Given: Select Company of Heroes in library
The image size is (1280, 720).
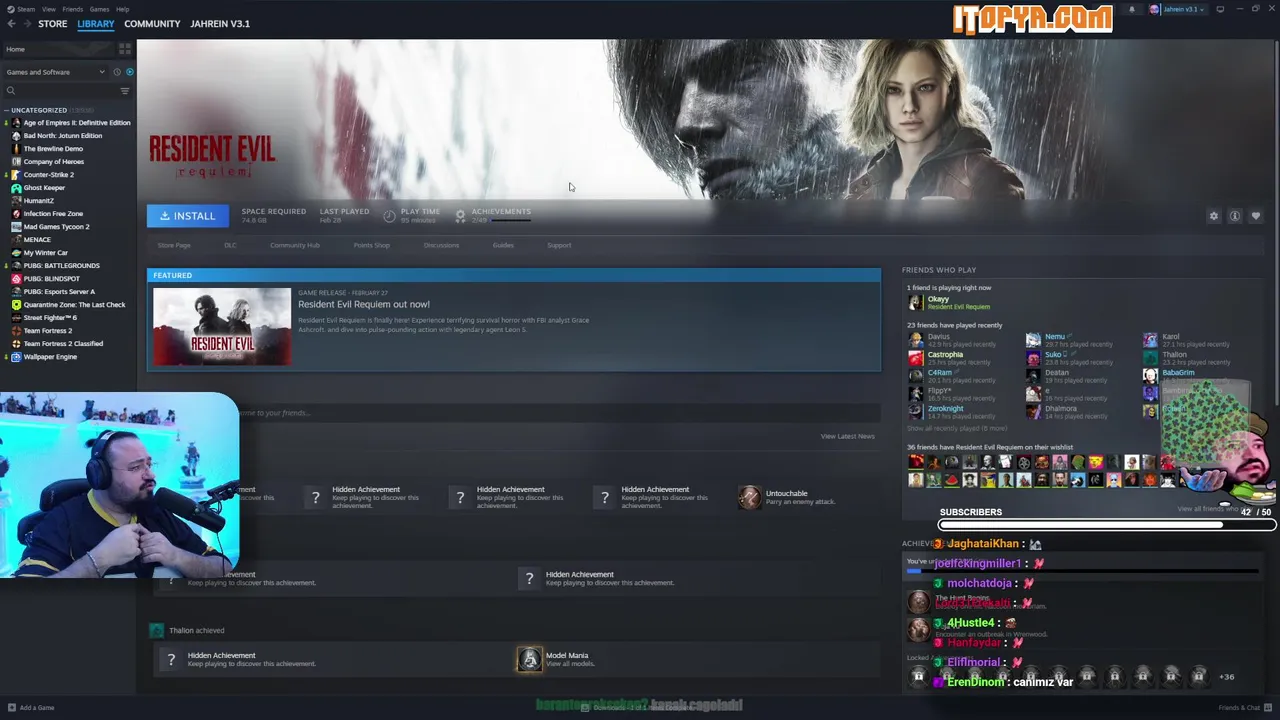Looking at the screenshot, I should (54, 162).
